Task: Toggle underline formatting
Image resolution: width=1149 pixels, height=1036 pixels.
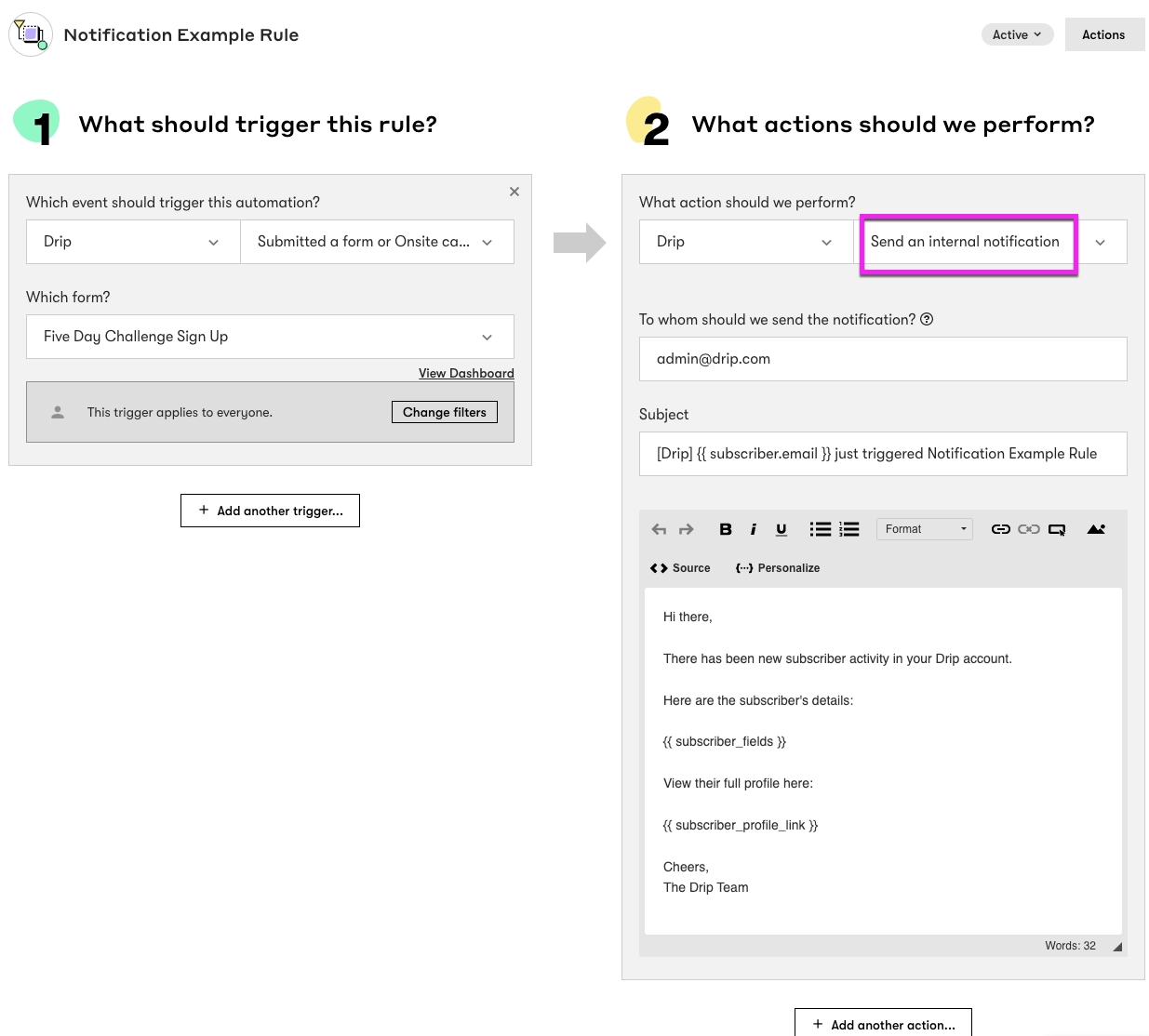Action: [782, 529]
